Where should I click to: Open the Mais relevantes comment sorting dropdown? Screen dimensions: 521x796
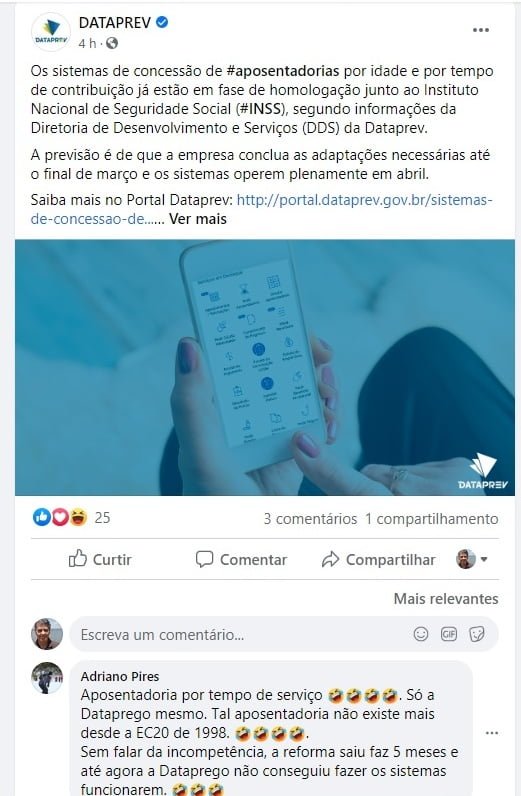[x=446, y=599]
